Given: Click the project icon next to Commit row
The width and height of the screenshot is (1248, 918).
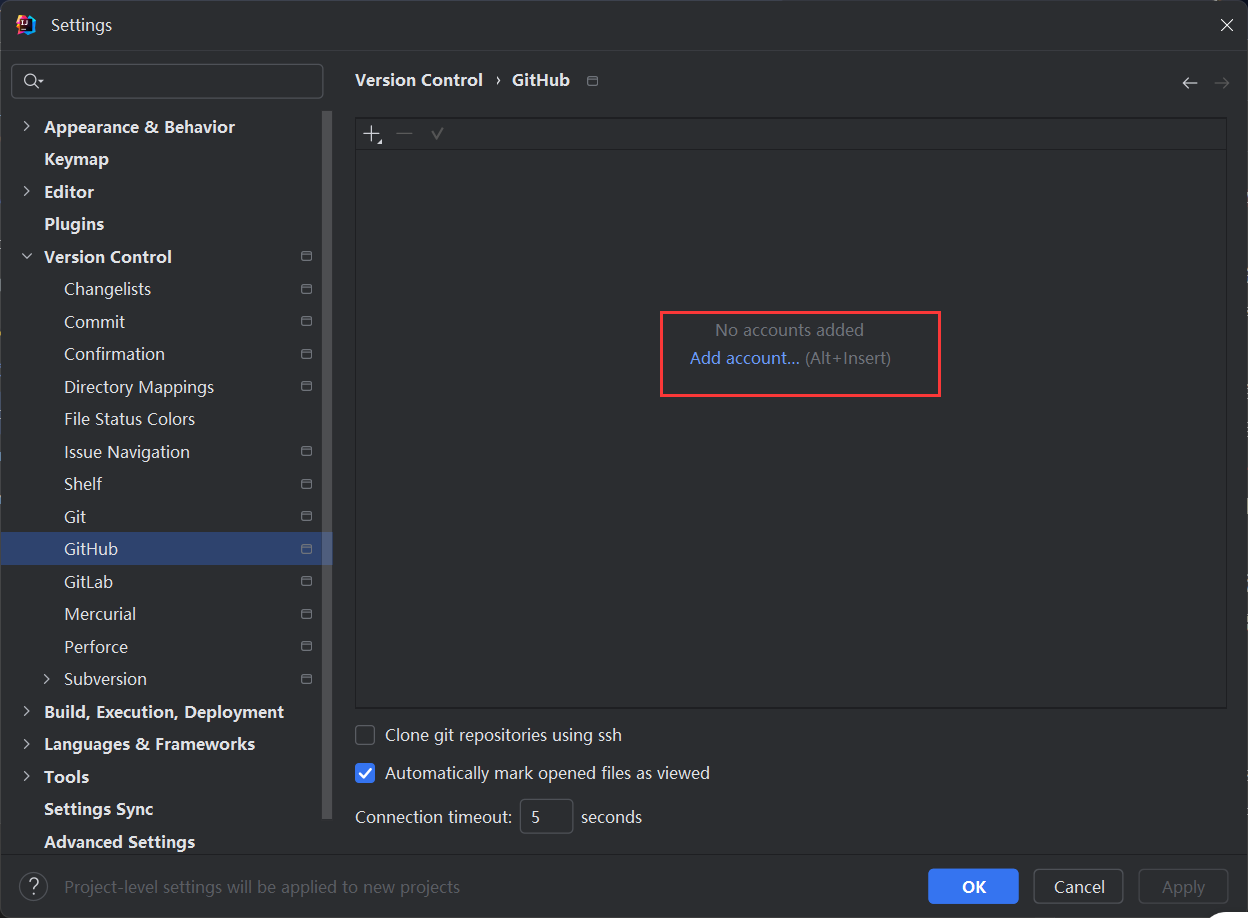Looking at the screenshot, I should (x=307, y=322).
